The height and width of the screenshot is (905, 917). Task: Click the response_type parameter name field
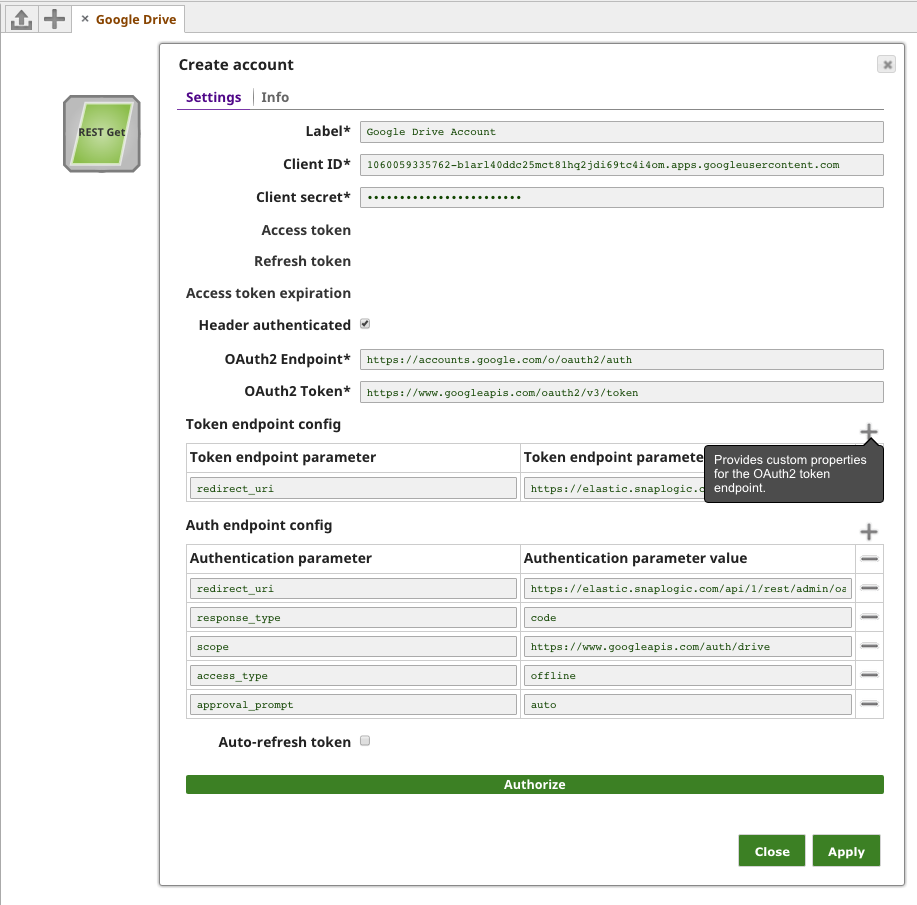click(x=353, y=617)
